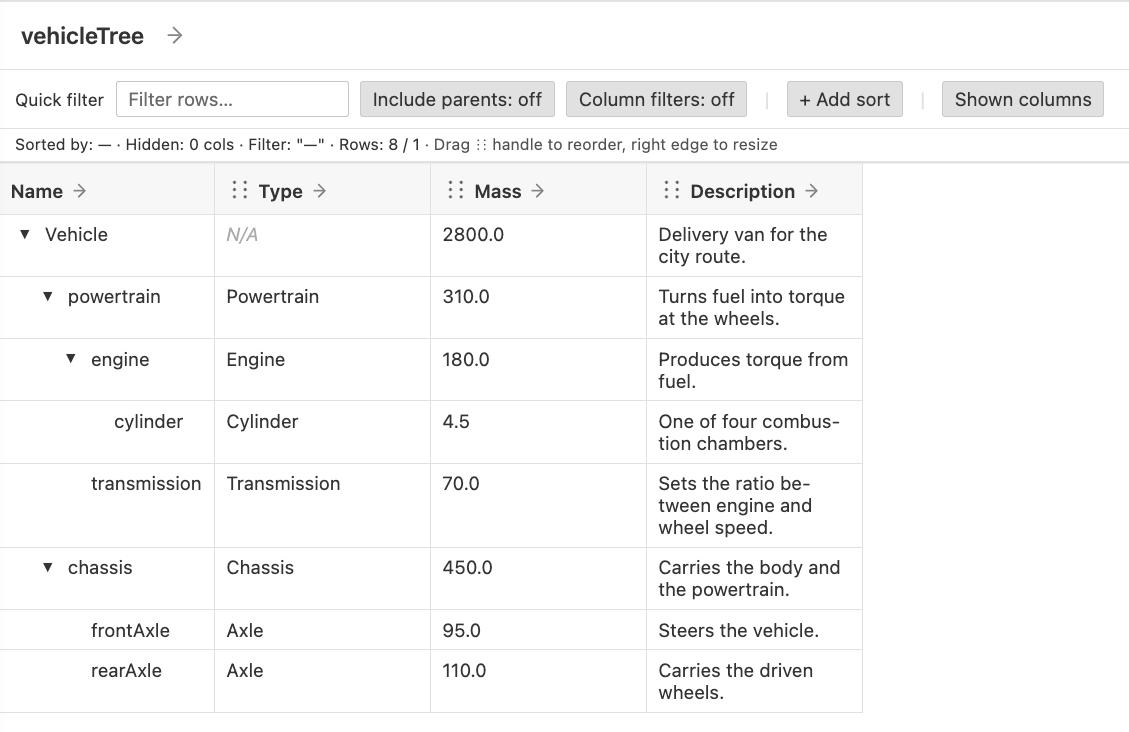Click the Transmission type cell
This screenshot has width=1129, height=732.
click(283, 484)
